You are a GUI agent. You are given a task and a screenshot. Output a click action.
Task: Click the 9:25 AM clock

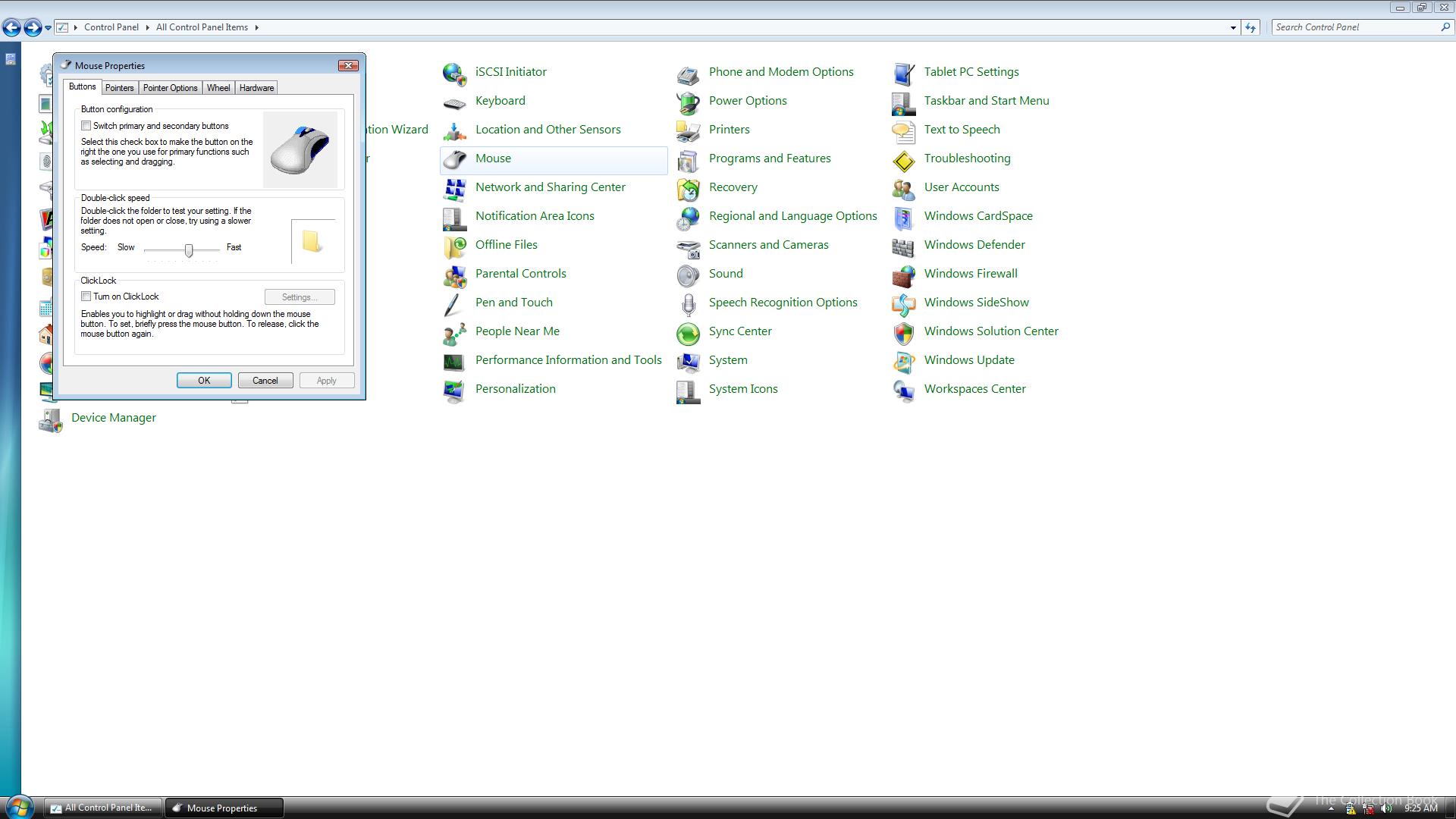click(x=1421, y=808)
